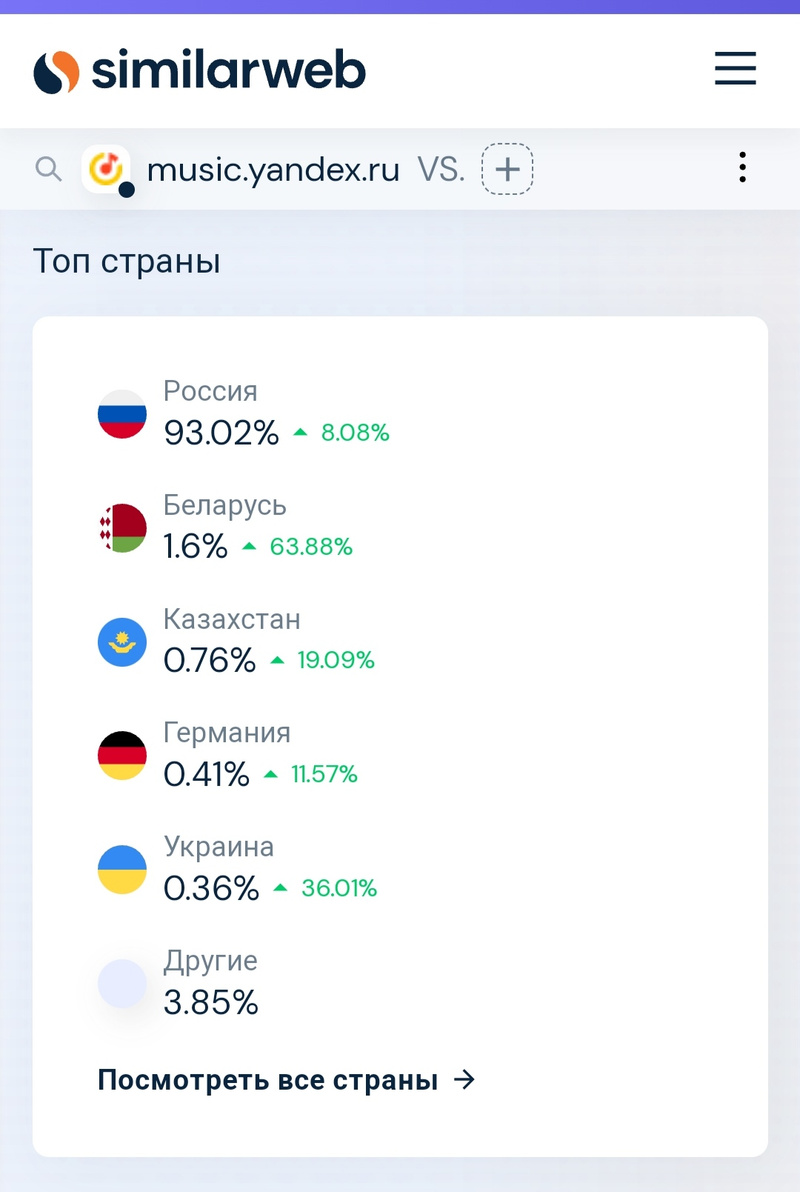This screenshot has width=800, height=1192.
Task: Click the Belarus flag icon
Action: click(x=122, y=528)
